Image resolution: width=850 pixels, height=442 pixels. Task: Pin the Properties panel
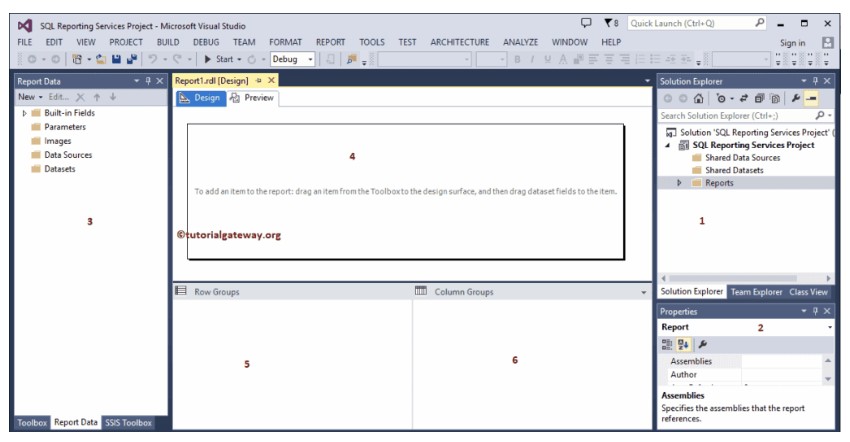click(x=815, y=311)
